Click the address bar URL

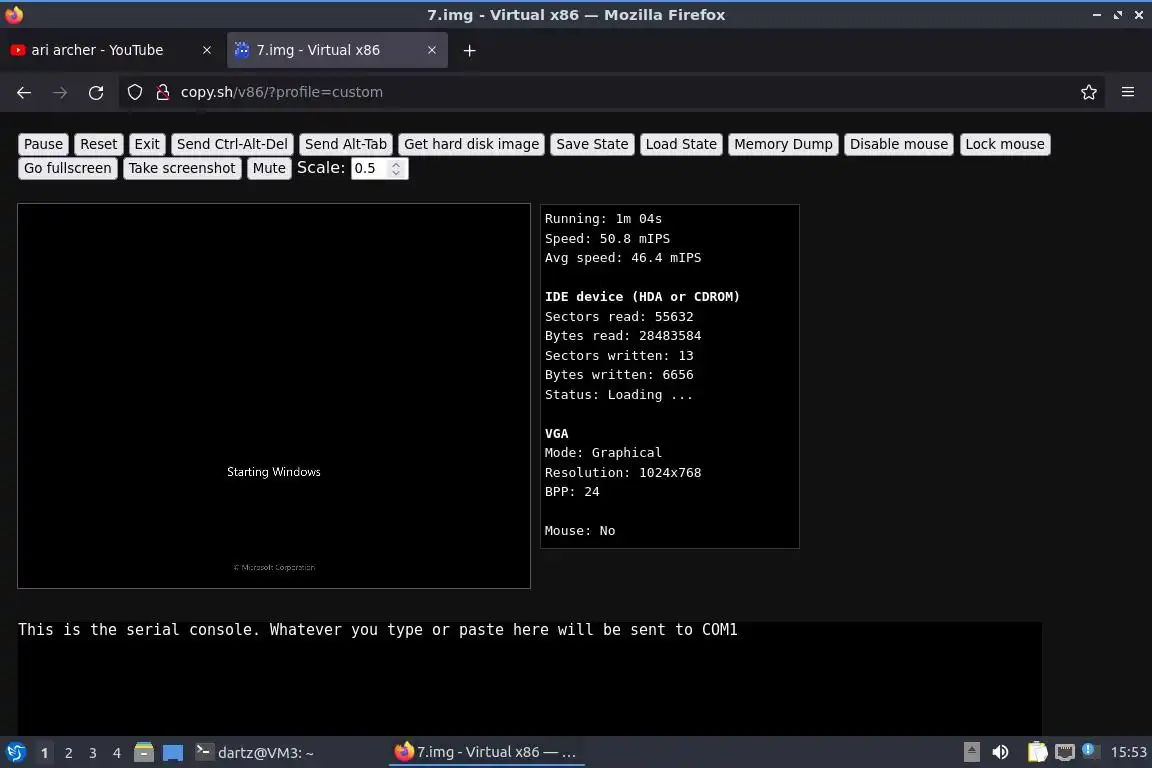point(281,92)
